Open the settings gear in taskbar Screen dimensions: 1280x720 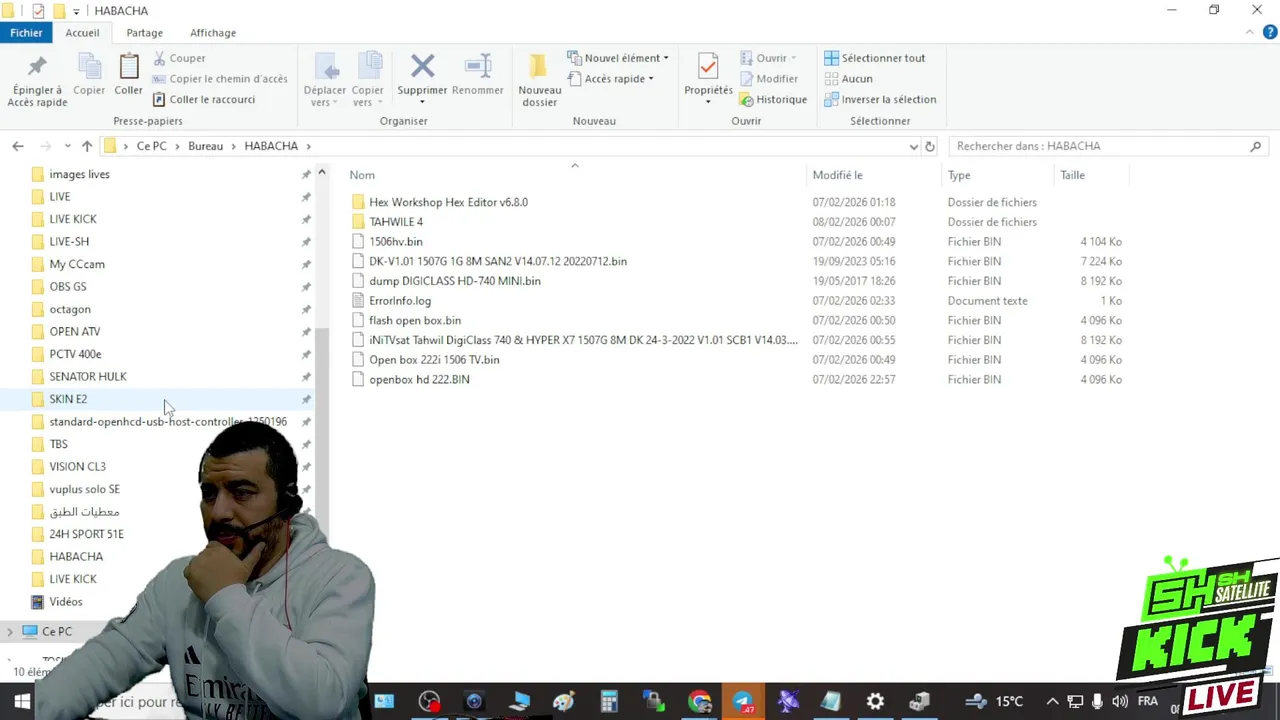click(x=875, y=701)
